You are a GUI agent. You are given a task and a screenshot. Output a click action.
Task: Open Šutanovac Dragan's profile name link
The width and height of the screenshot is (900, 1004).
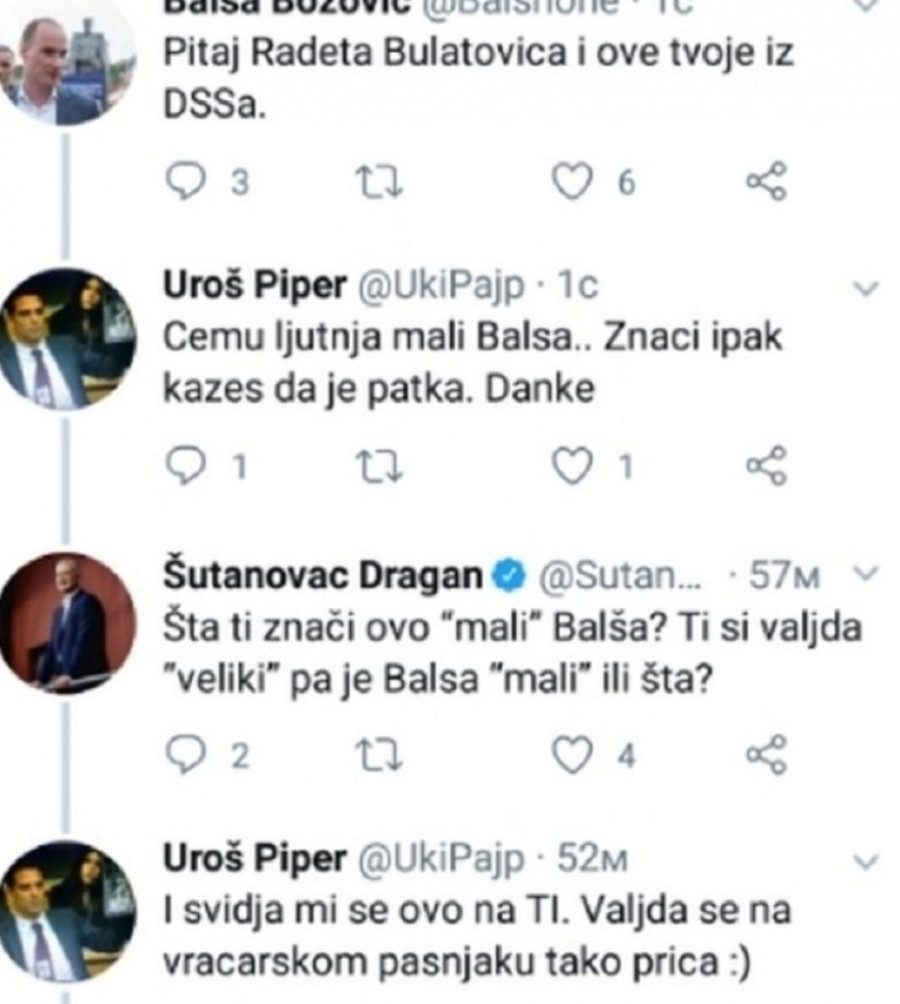326,575
